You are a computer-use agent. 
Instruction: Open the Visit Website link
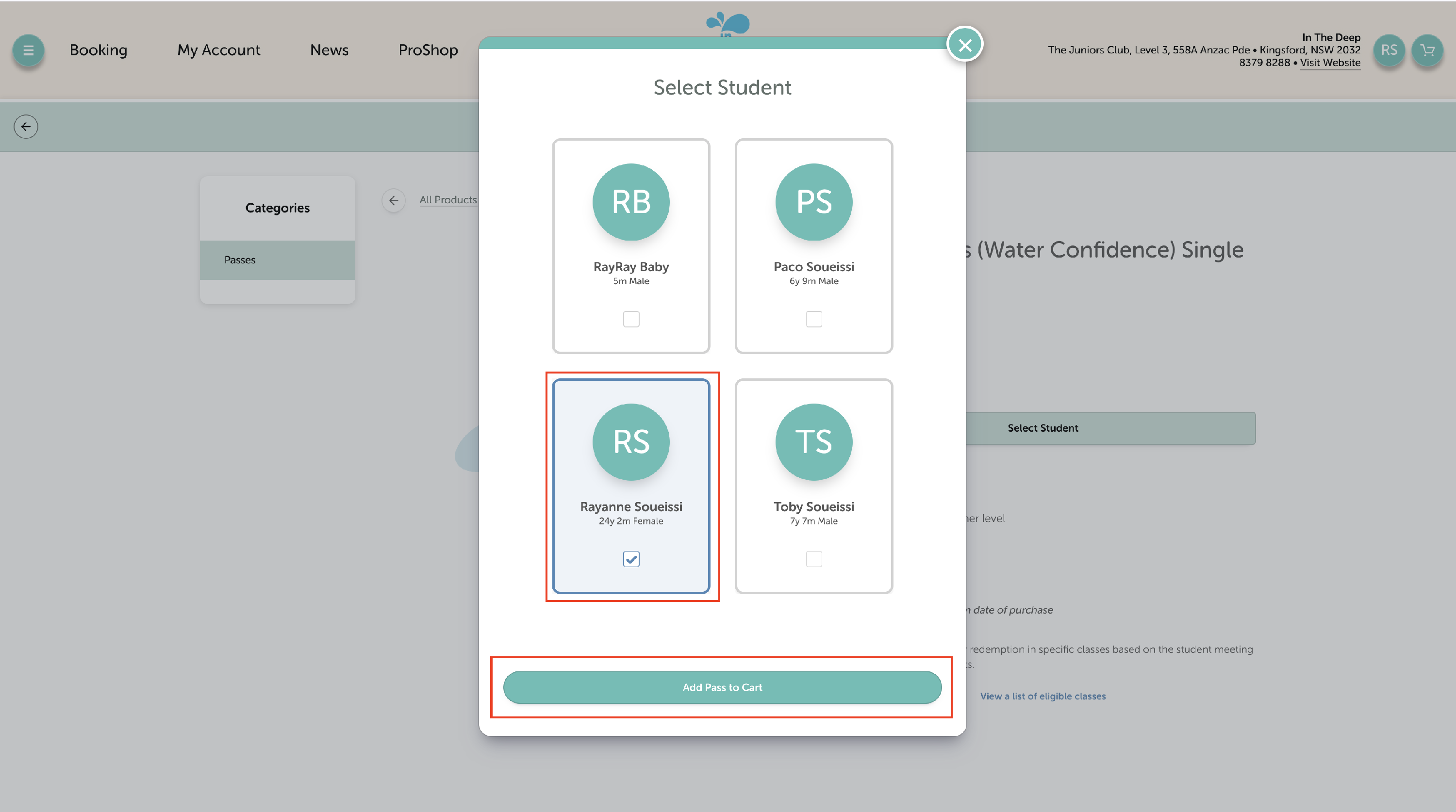tap(1329, 63)
